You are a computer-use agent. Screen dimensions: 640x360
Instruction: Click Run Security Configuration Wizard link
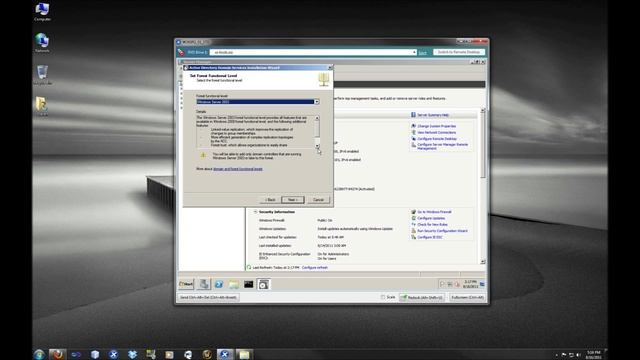442,231
